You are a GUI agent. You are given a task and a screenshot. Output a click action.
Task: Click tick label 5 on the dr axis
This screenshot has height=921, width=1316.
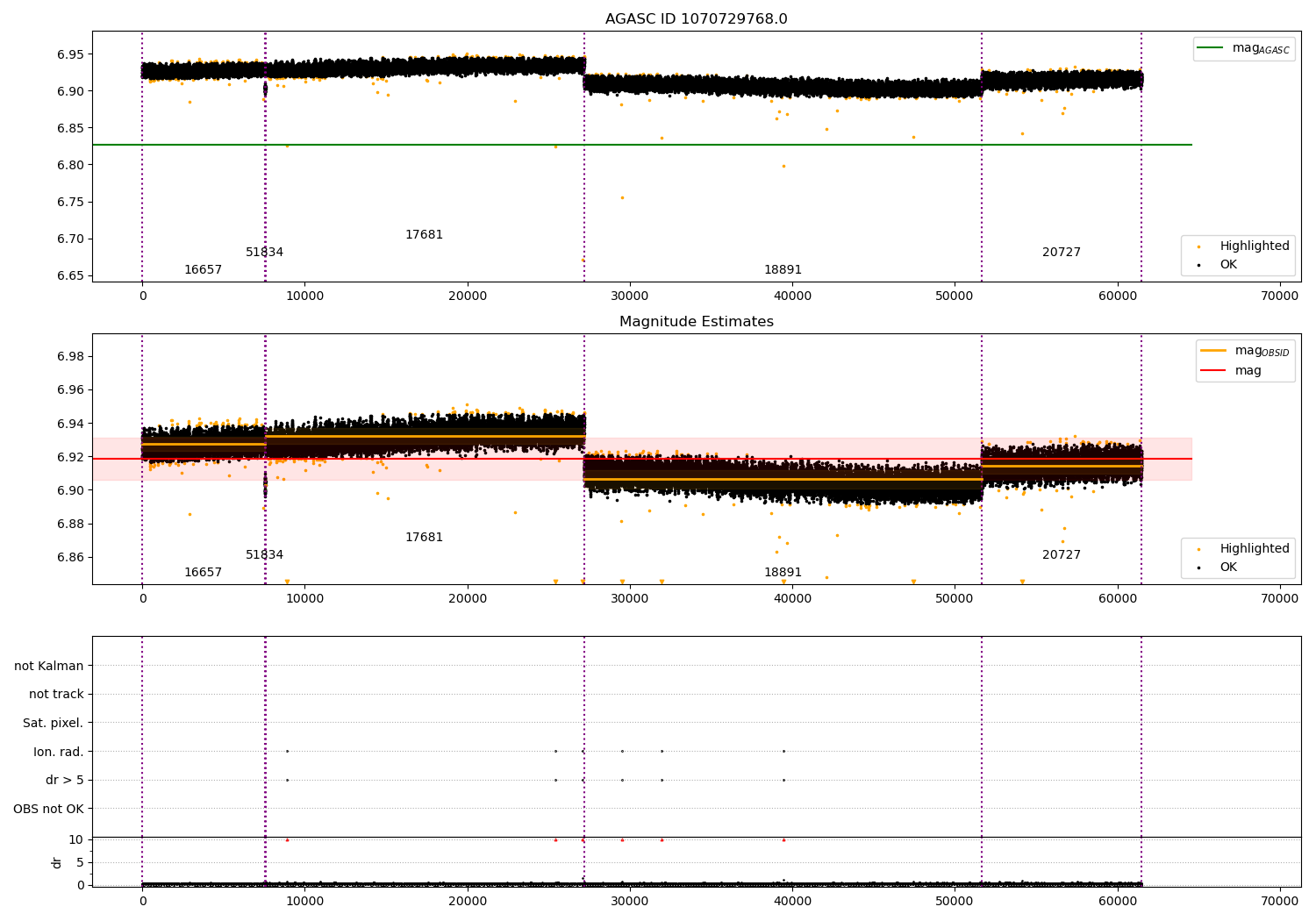80,862
